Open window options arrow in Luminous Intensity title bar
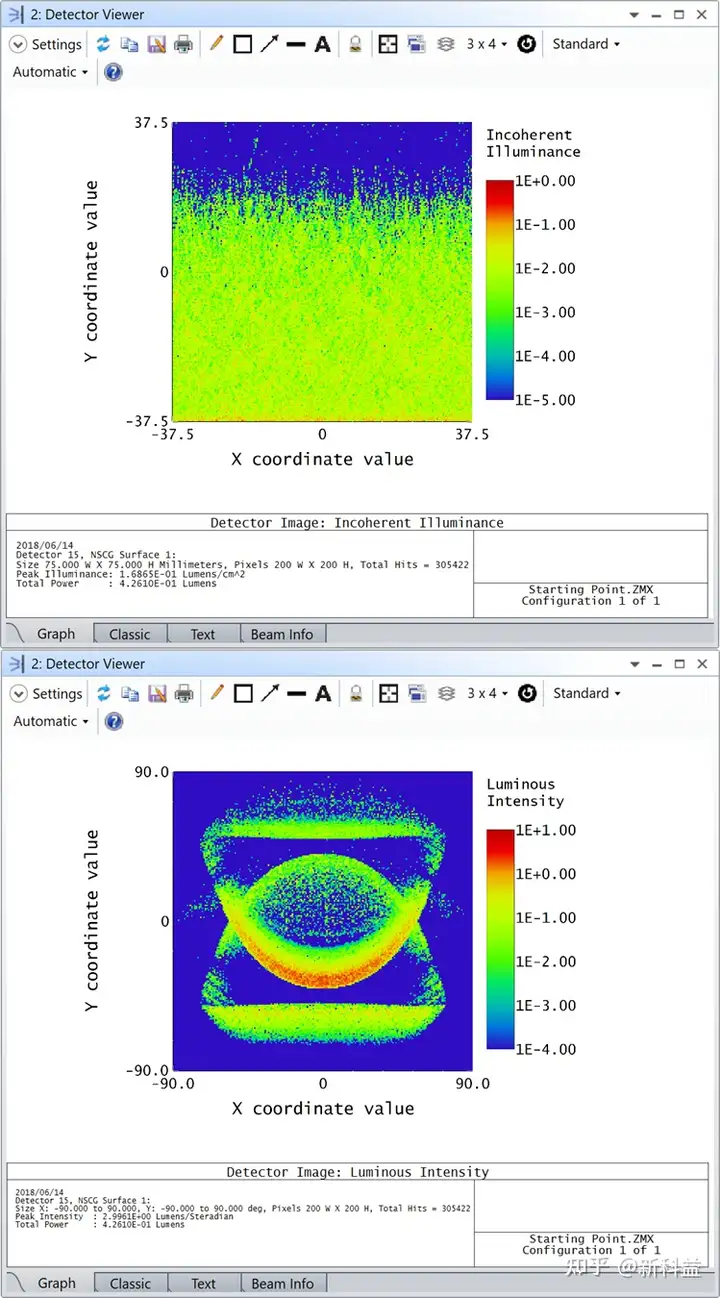Viewport: 720px width, 1298px height. click(634, 664)
